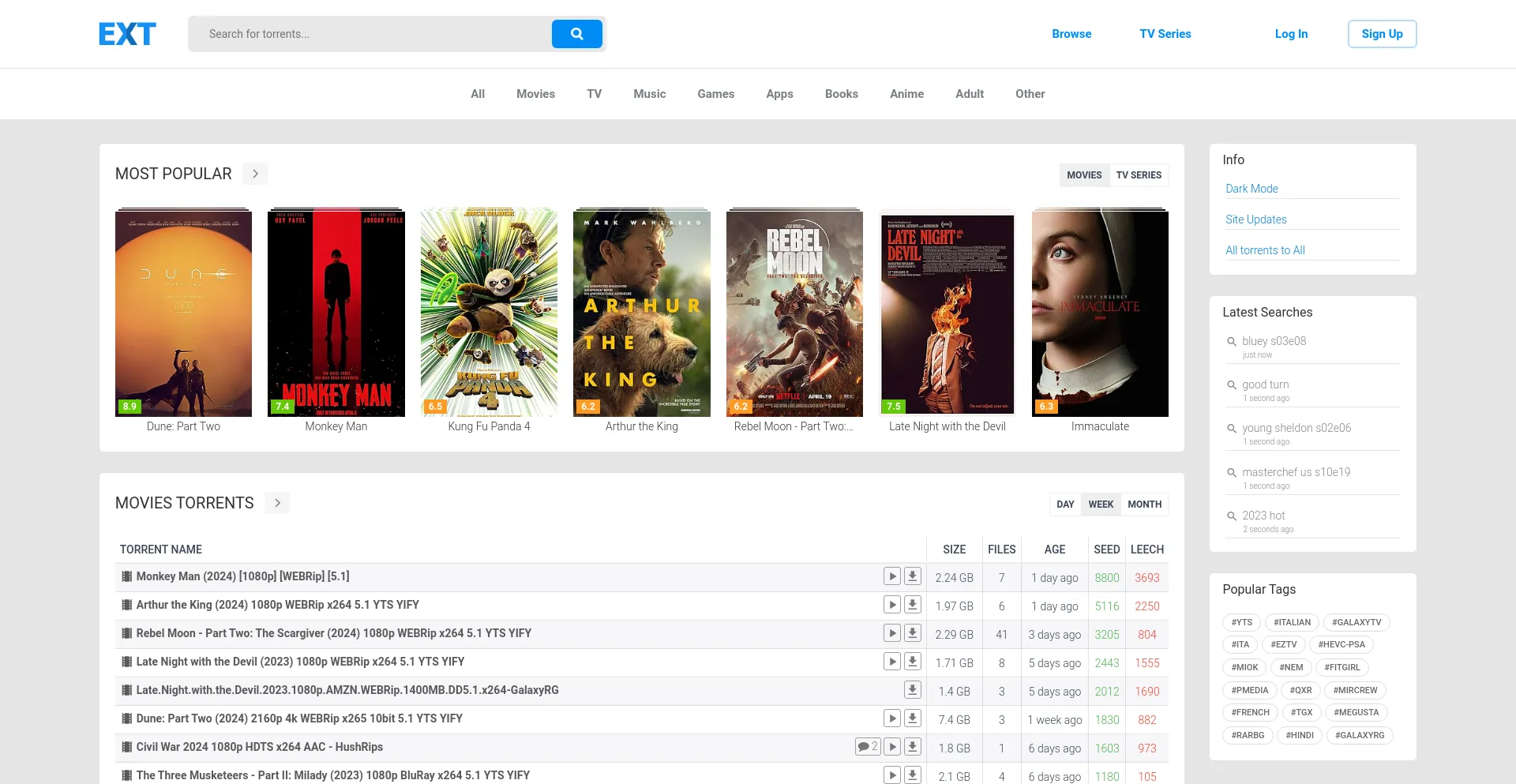Screen dimensions: 1516x784
Task: Focus the 'Search for torrents' field
Action: coord(371,34)
